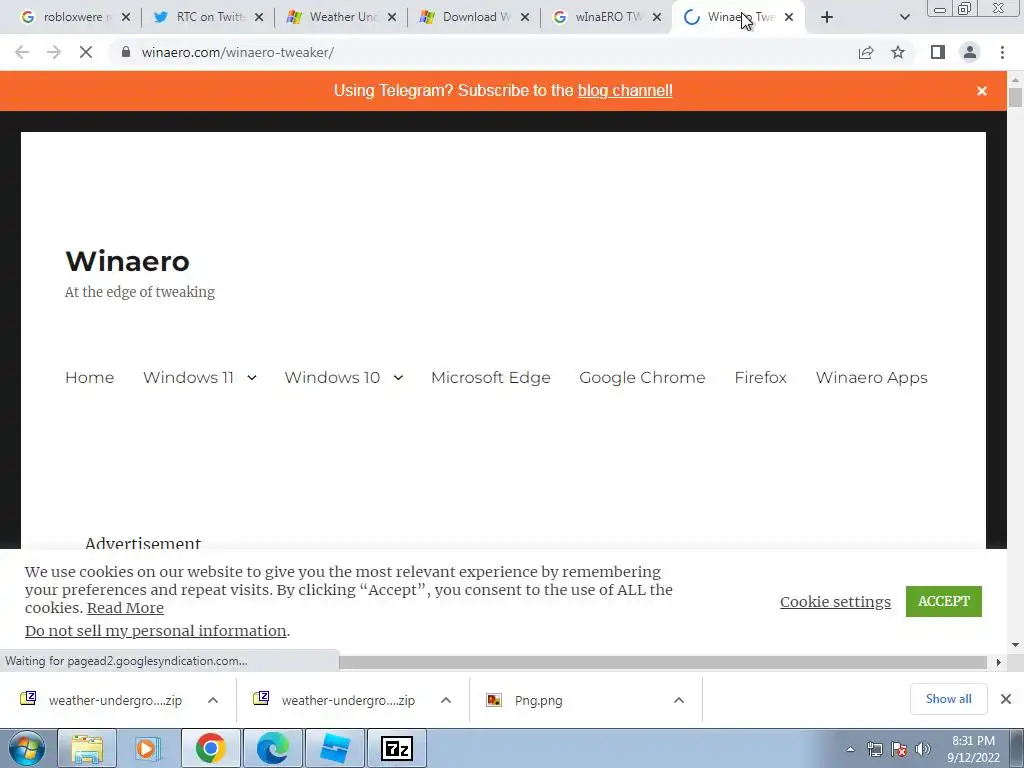Viewport: 1024px width, 768px height.
Task: Click the volume speaker tray icon
Action: (923, 749)
